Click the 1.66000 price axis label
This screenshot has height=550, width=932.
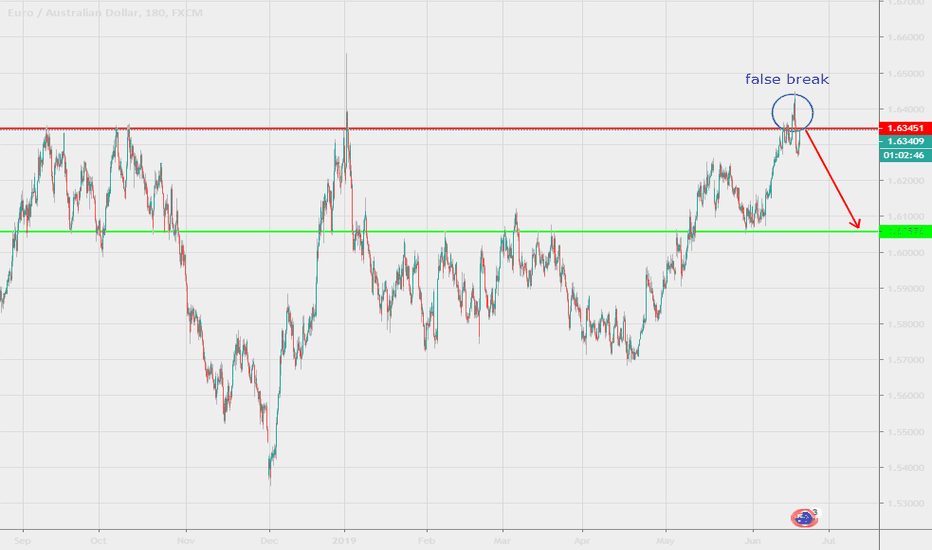[x=906, y=37]
